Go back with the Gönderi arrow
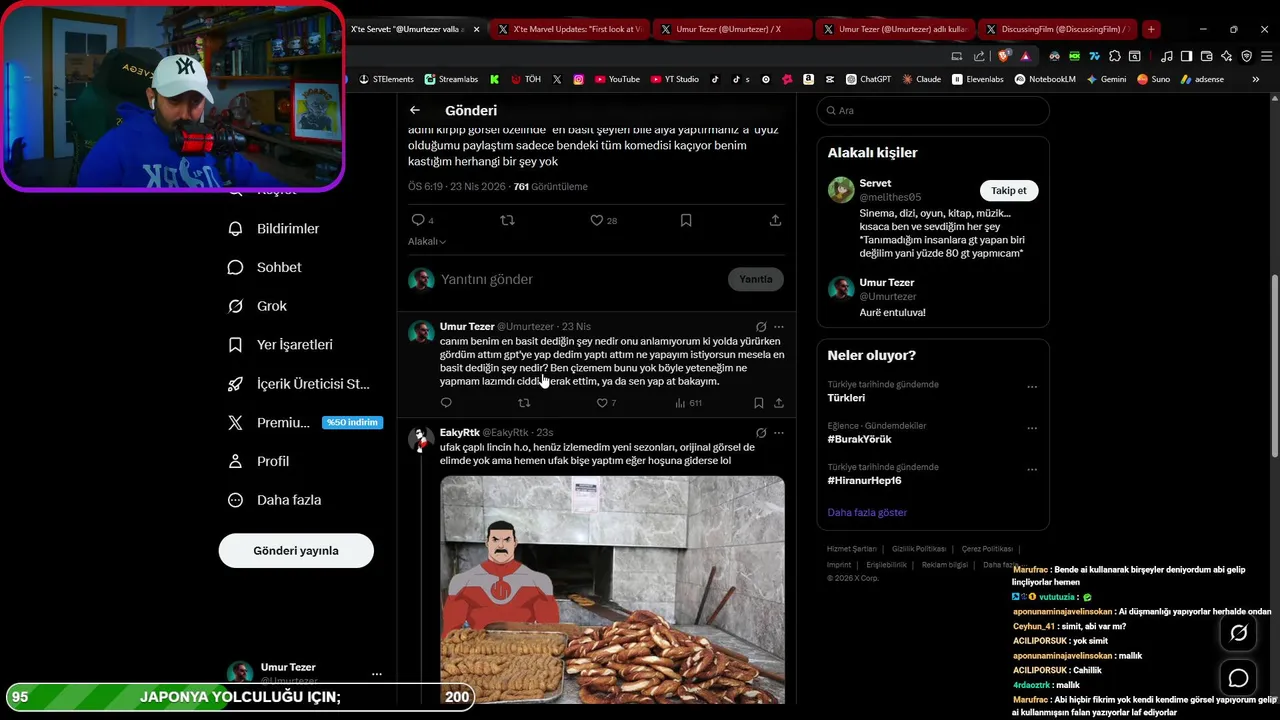The height and width of the screenshot is (720, 1280). 415,110
